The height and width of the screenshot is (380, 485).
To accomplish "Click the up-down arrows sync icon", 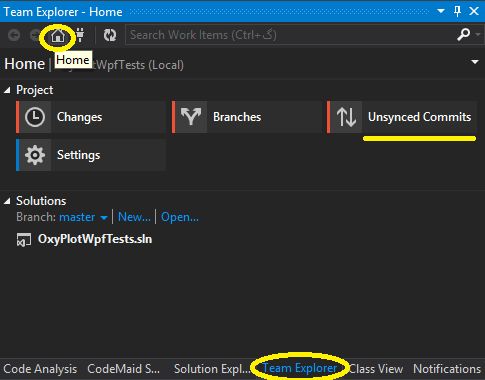I will [346, 117].
